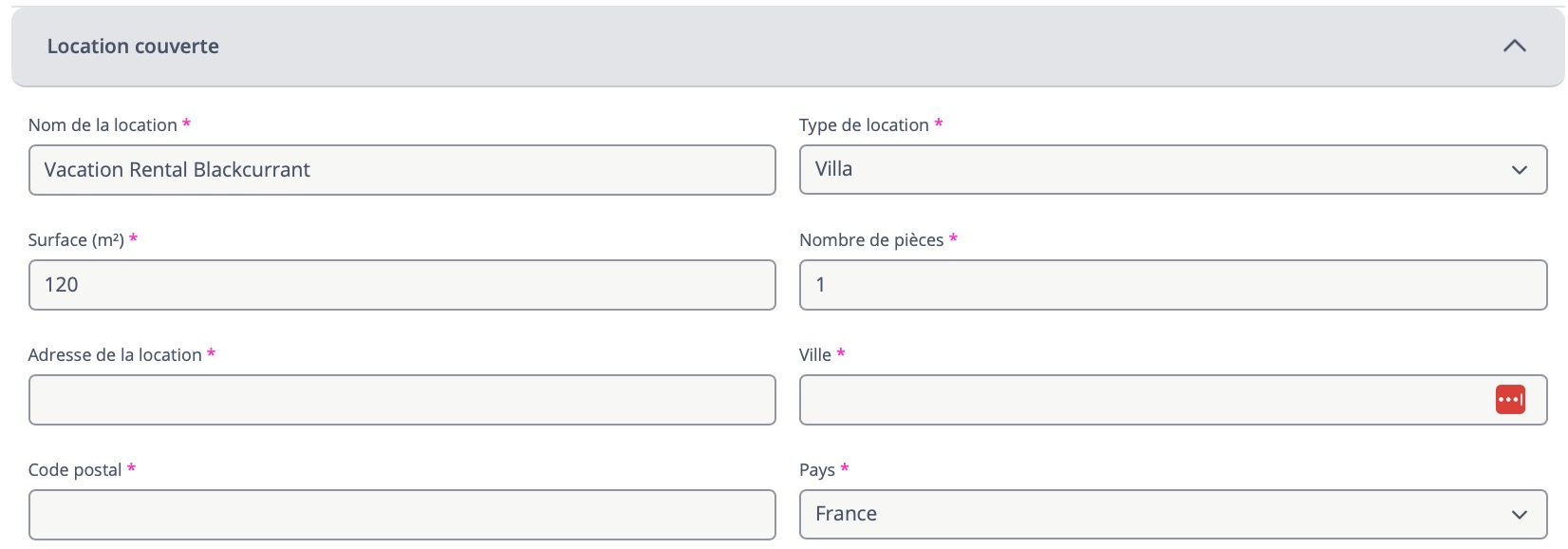Focus the empty Ville text field
This screenshot has height=549, width=1568.
pos(1139,400)
